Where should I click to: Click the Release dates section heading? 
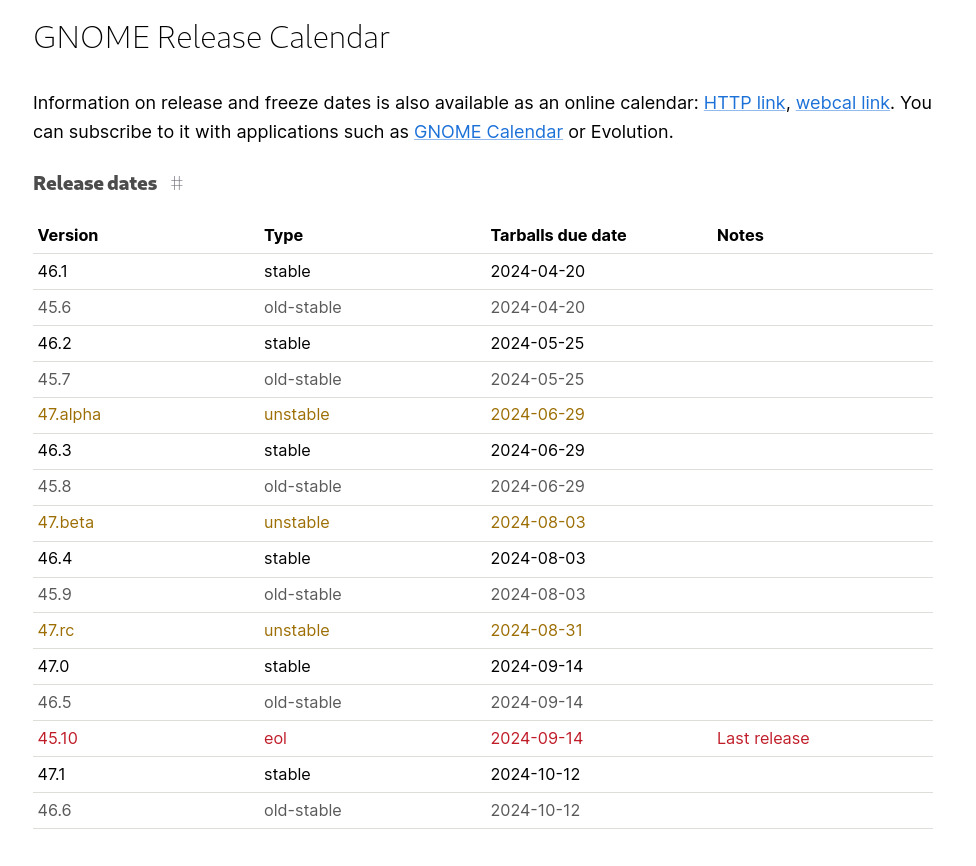click(95, 184)
